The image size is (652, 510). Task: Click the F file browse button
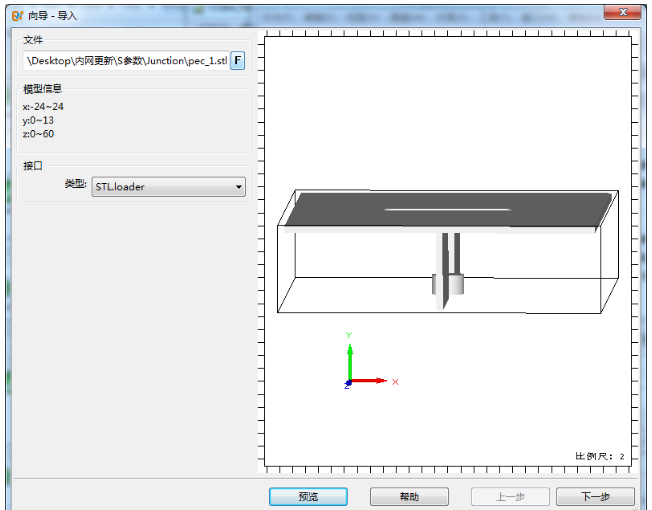point(238,61)
